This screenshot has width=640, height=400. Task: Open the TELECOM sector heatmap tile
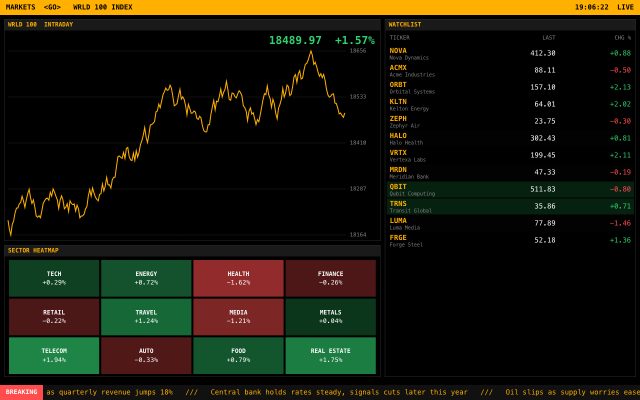(54, 356)
